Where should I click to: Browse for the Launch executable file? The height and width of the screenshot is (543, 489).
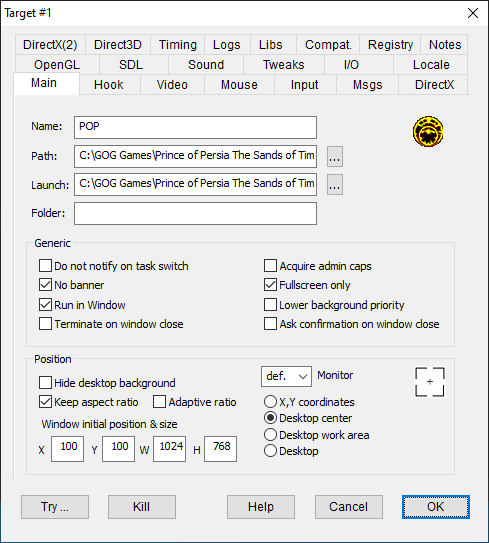pos(335,185)
